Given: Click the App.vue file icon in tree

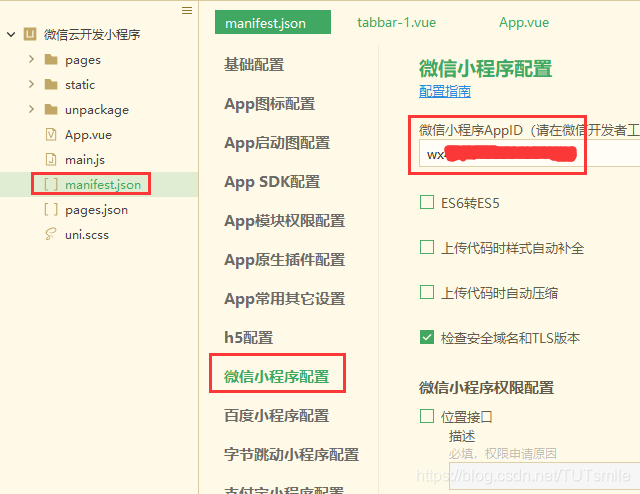Looking at the screenshot, I should (x=51, y=134).
